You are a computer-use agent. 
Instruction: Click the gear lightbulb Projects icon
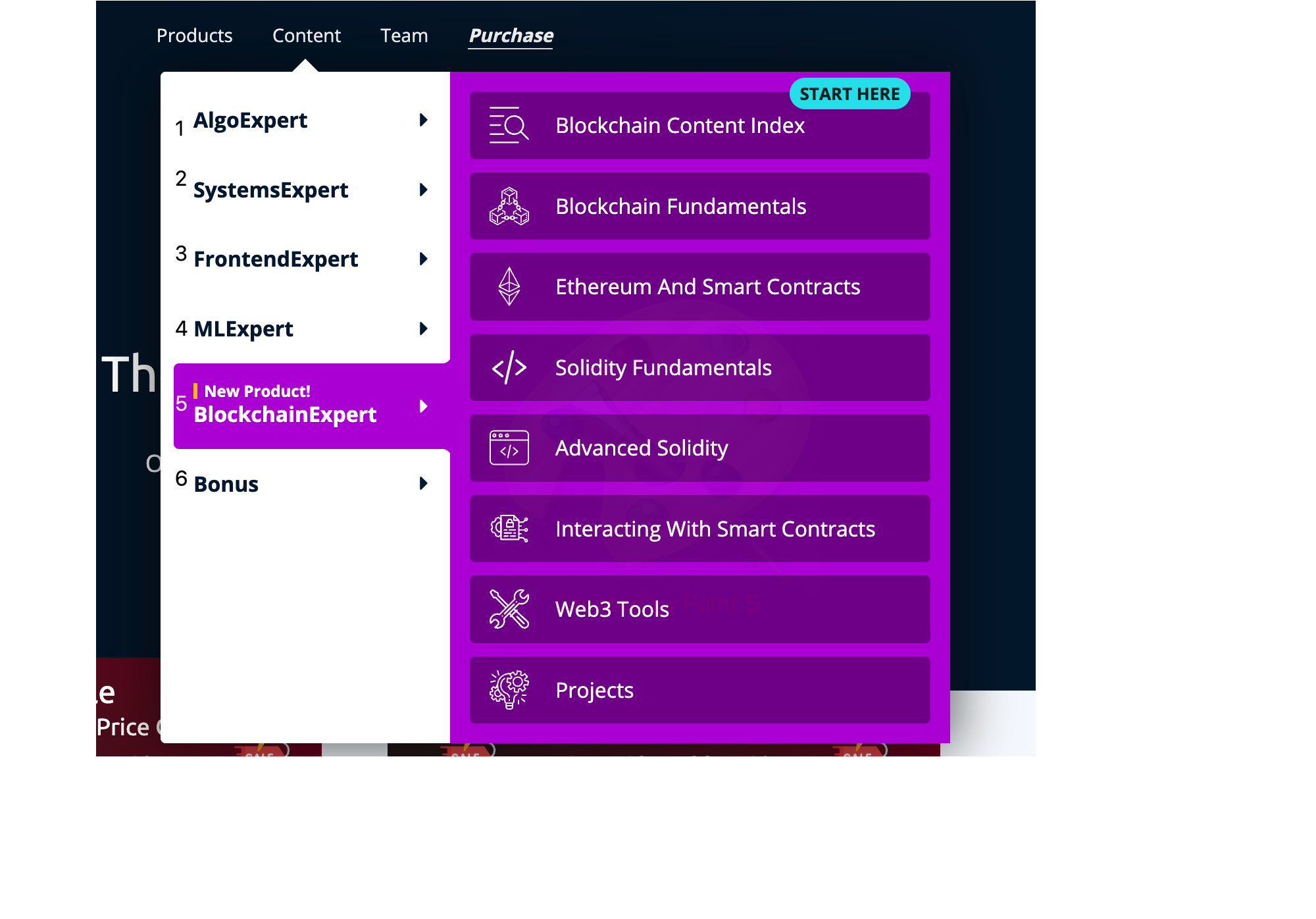click(509, 690)
